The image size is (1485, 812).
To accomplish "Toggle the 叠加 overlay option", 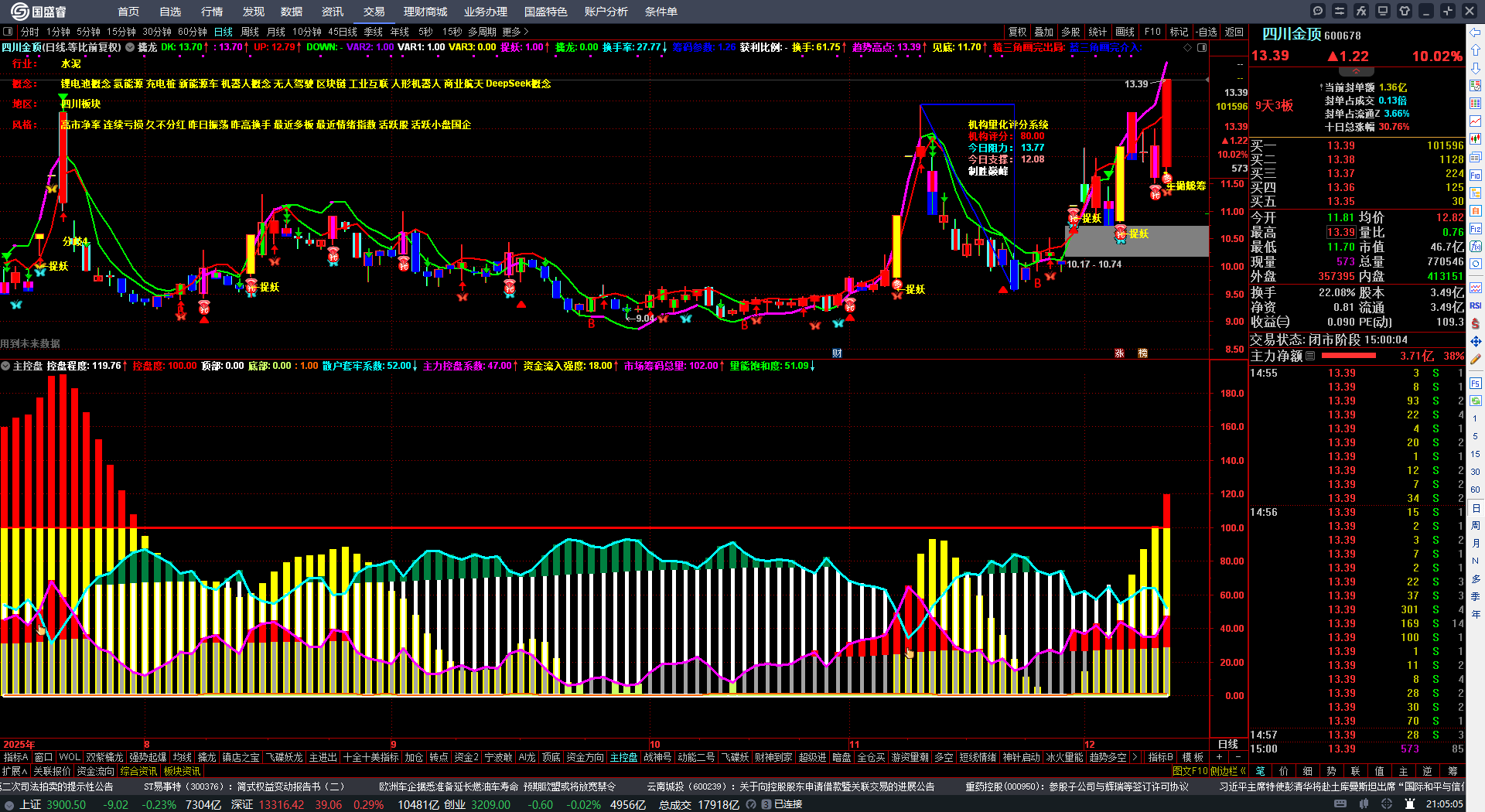I will click(x=1044, y=32).
